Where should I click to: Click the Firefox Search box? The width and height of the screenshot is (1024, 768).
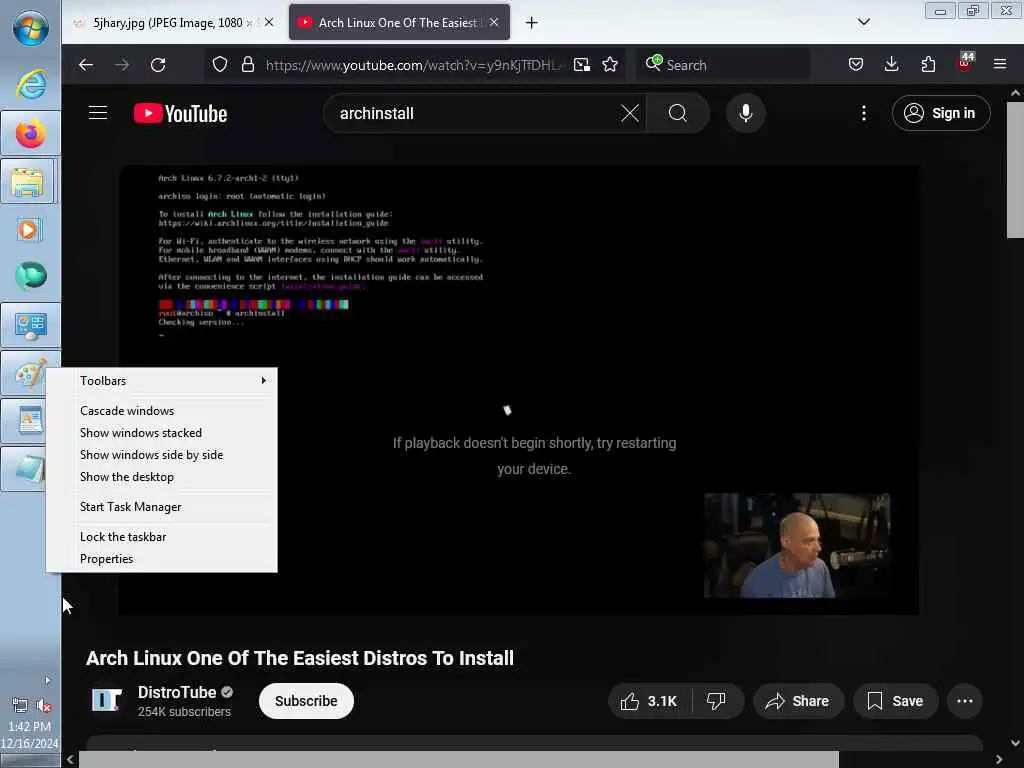724,65
